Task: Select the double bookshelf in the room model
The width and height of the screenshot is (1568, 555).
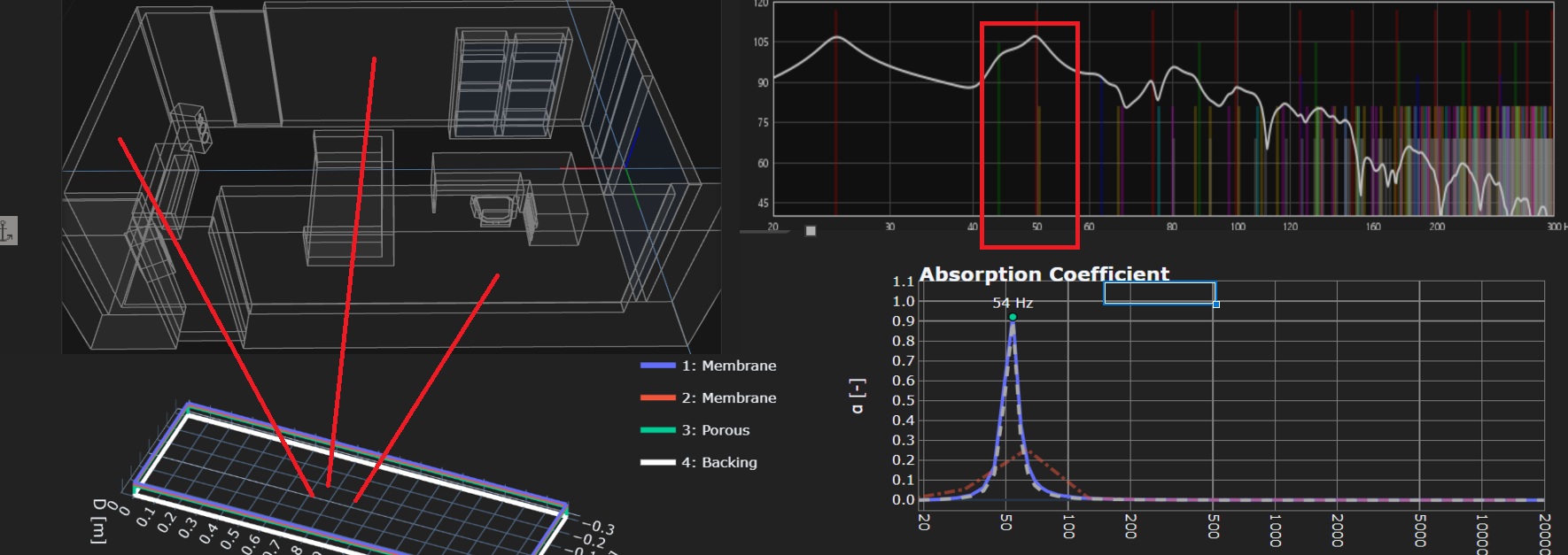Action: tap(510, 82)
